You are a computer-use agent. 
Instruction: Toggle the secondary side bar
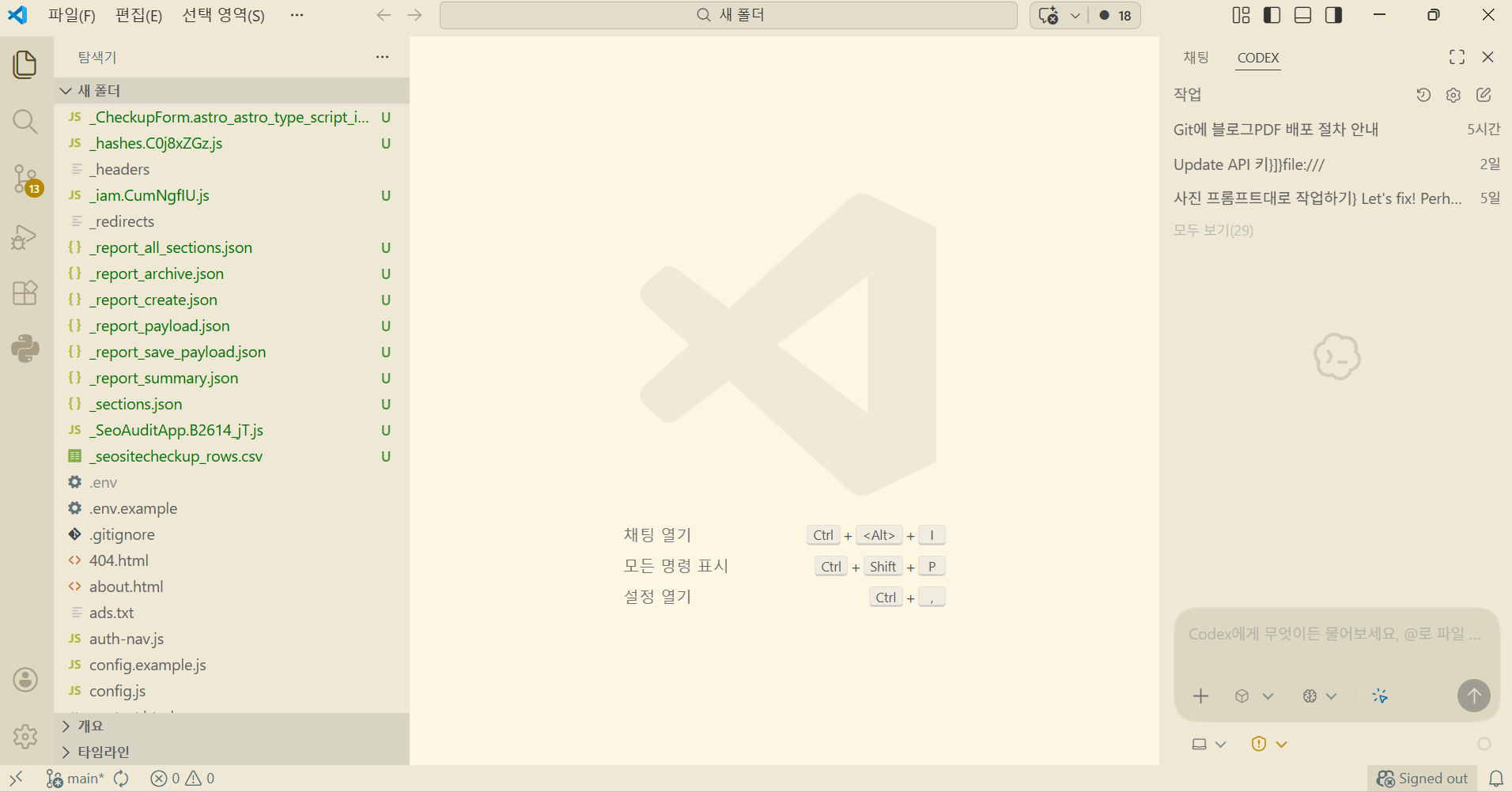click(x=1334, y=15)
